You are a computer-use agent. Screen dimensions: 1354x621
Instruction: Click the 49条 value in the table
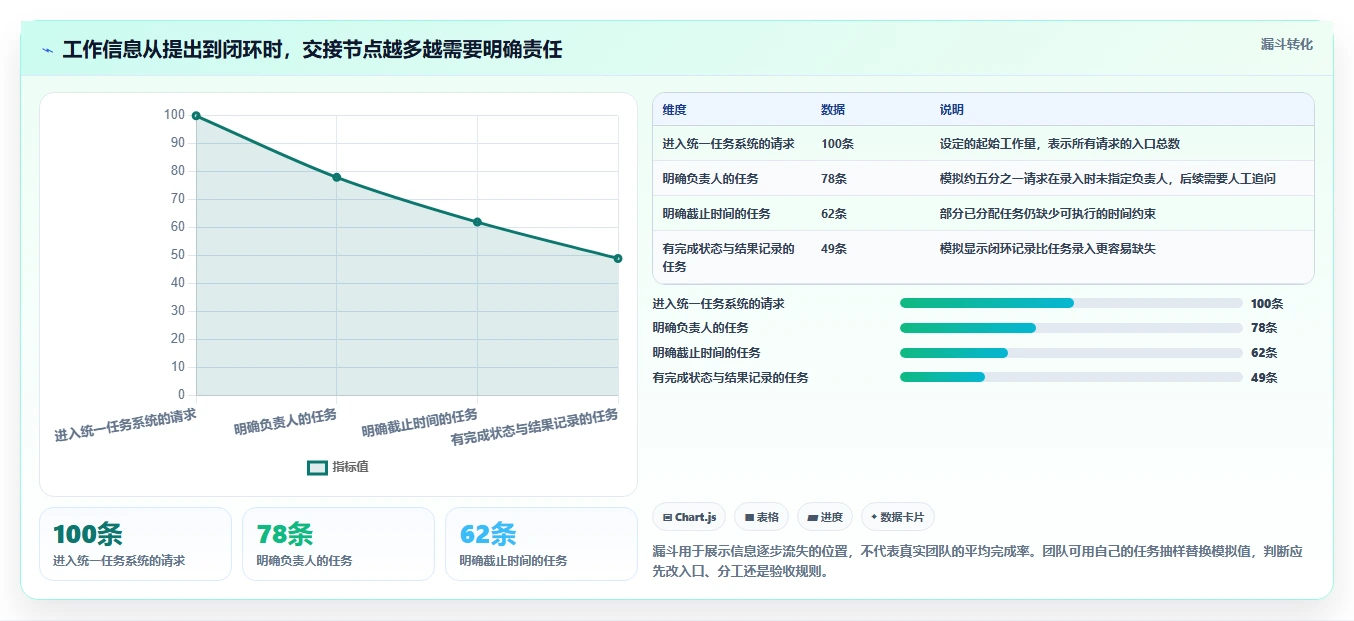pyautogui.click(x=834, y=249)
